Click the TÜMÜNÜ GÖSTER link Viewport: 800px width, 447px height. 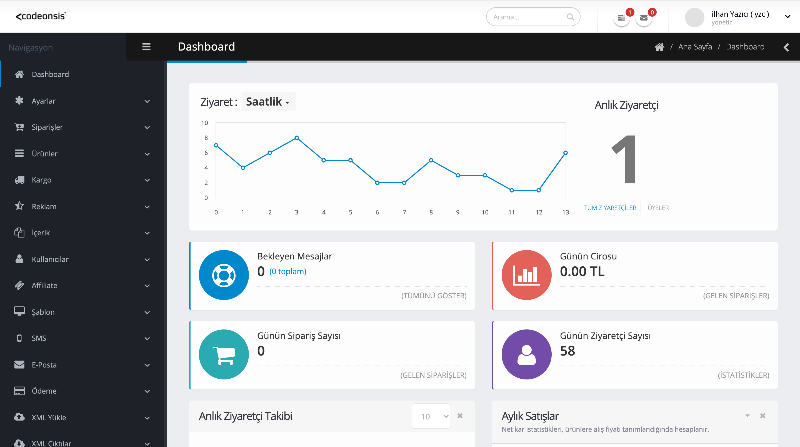point(433,296)
